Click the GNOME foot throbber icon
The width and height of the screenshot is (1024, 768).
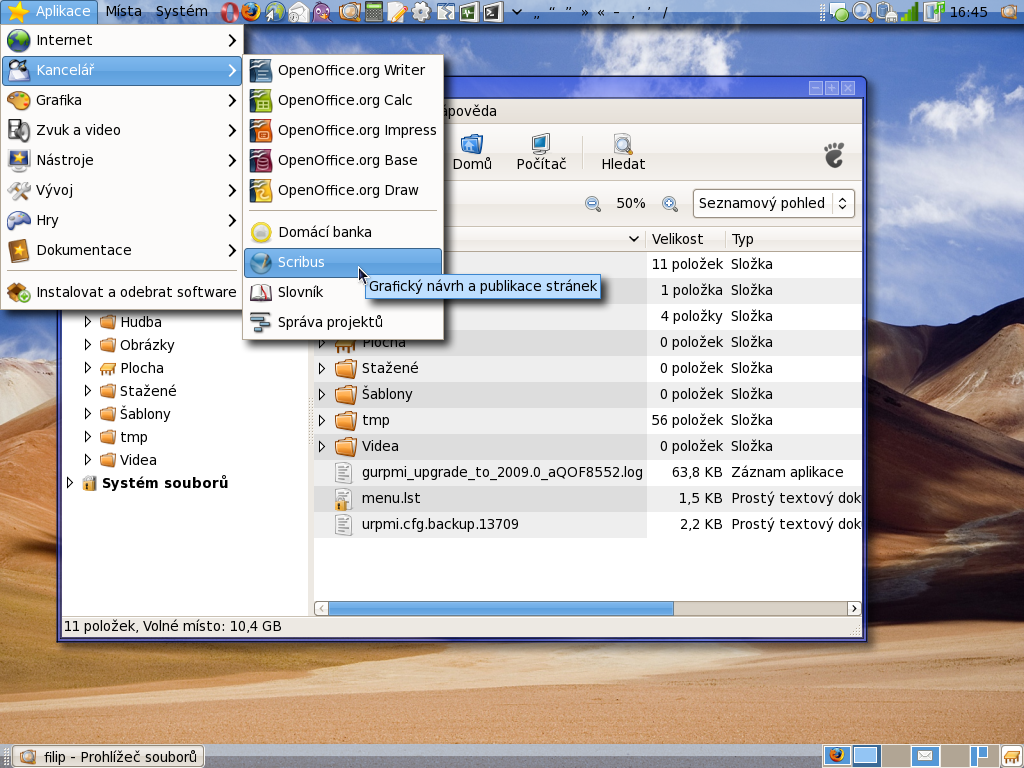point(834,155)
